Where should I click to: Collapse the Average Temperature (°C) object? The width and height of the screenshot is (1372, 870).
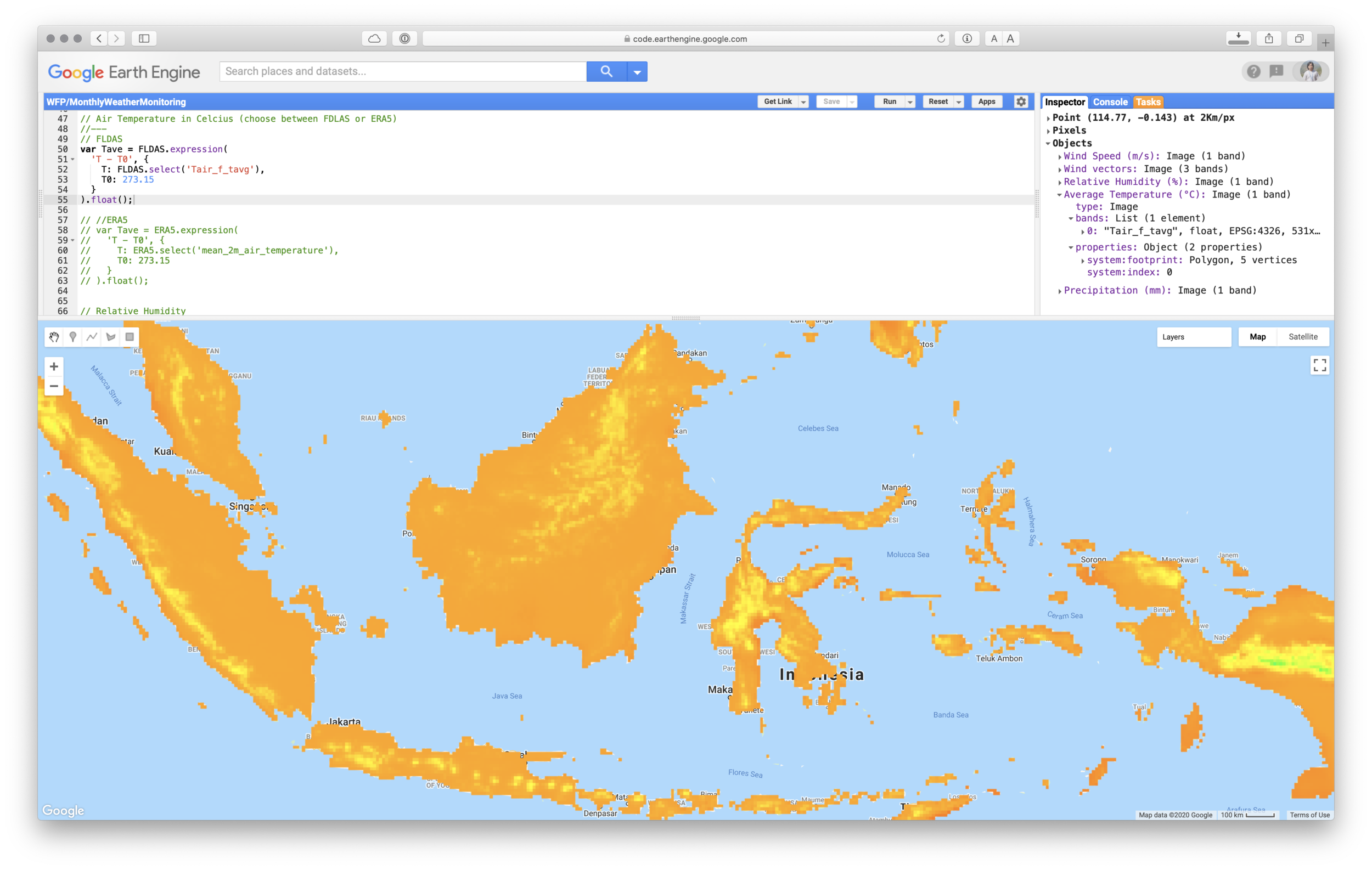pos(1059,195)
